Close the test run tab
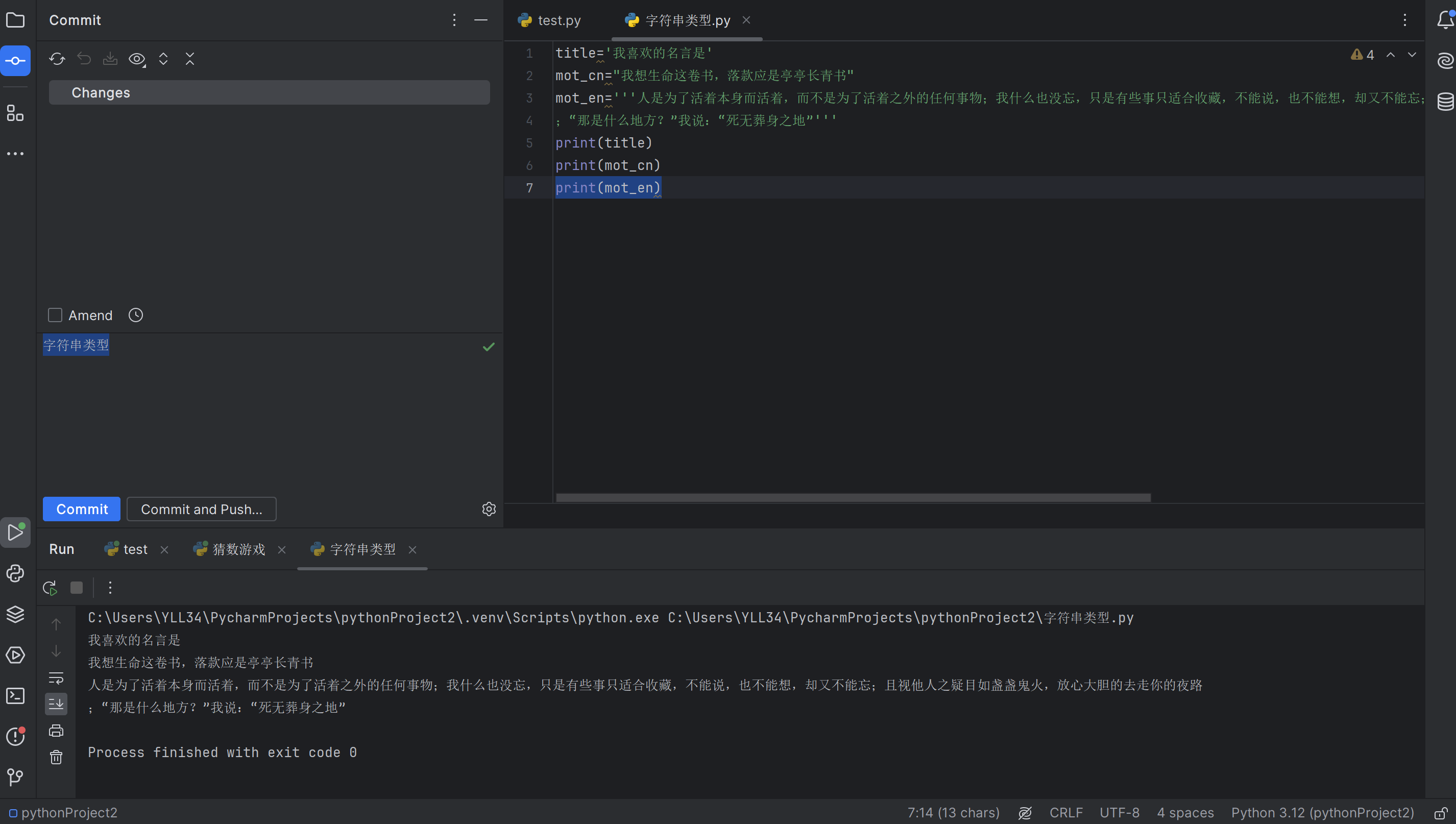The height and width of the screenshot is (824, 1456). [164, 550]
